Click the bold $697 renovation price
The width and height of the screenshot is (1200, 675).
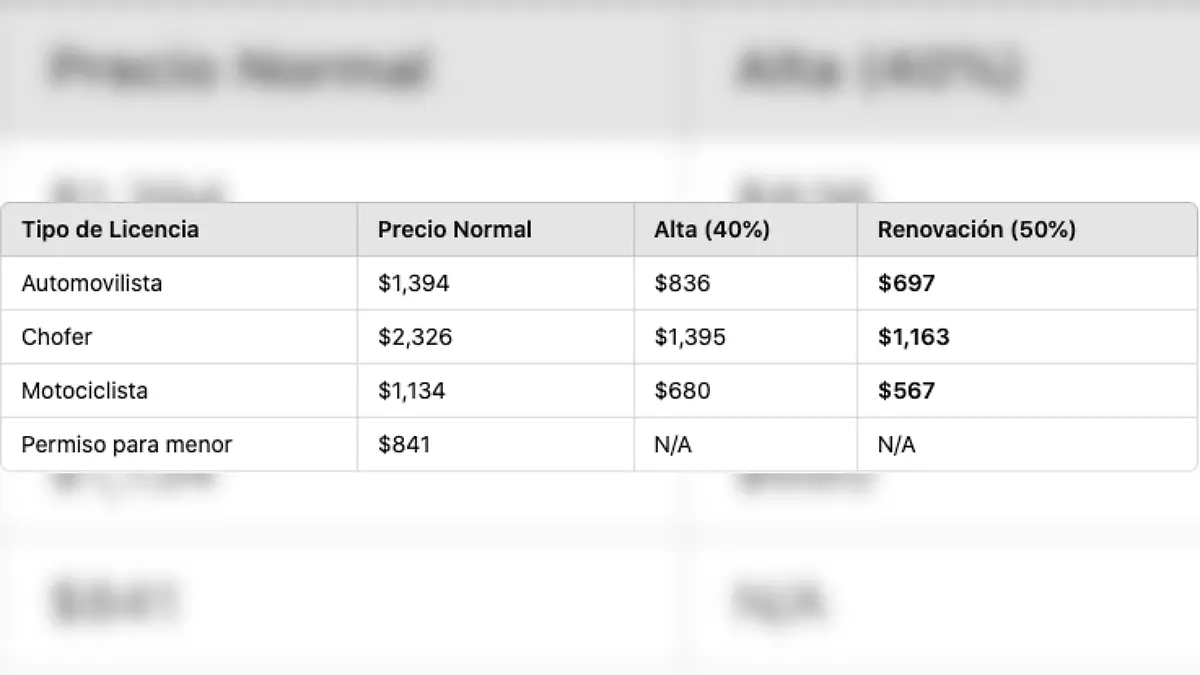(906, 283)
